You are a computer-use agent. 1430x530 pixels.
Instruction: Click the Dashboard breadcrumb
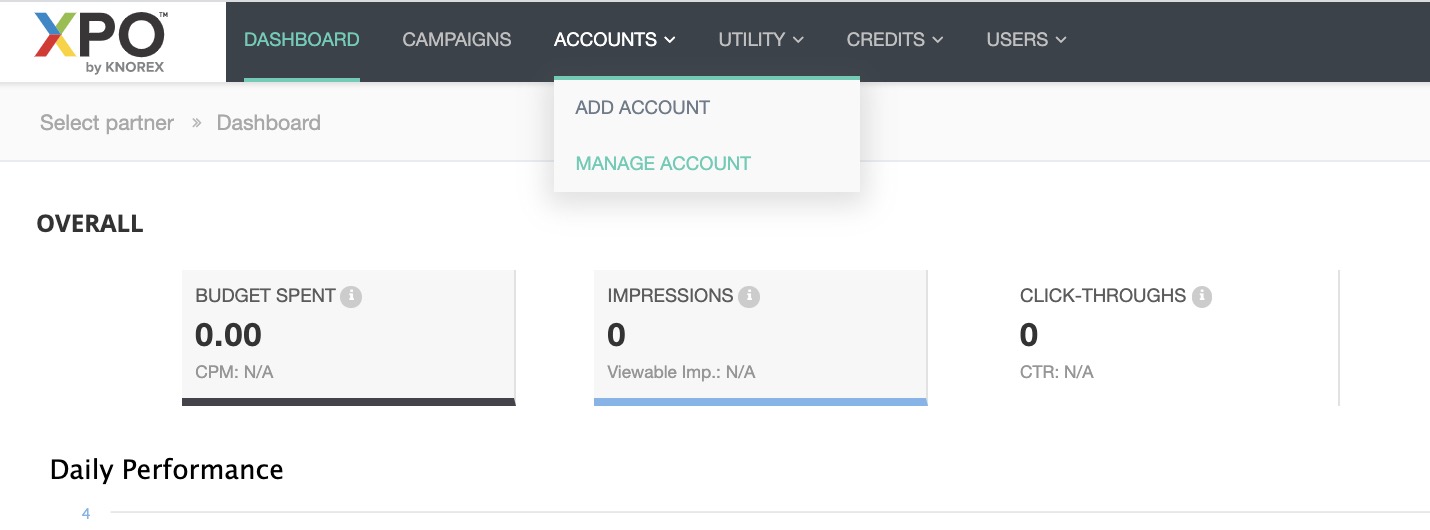coord(269,123)
